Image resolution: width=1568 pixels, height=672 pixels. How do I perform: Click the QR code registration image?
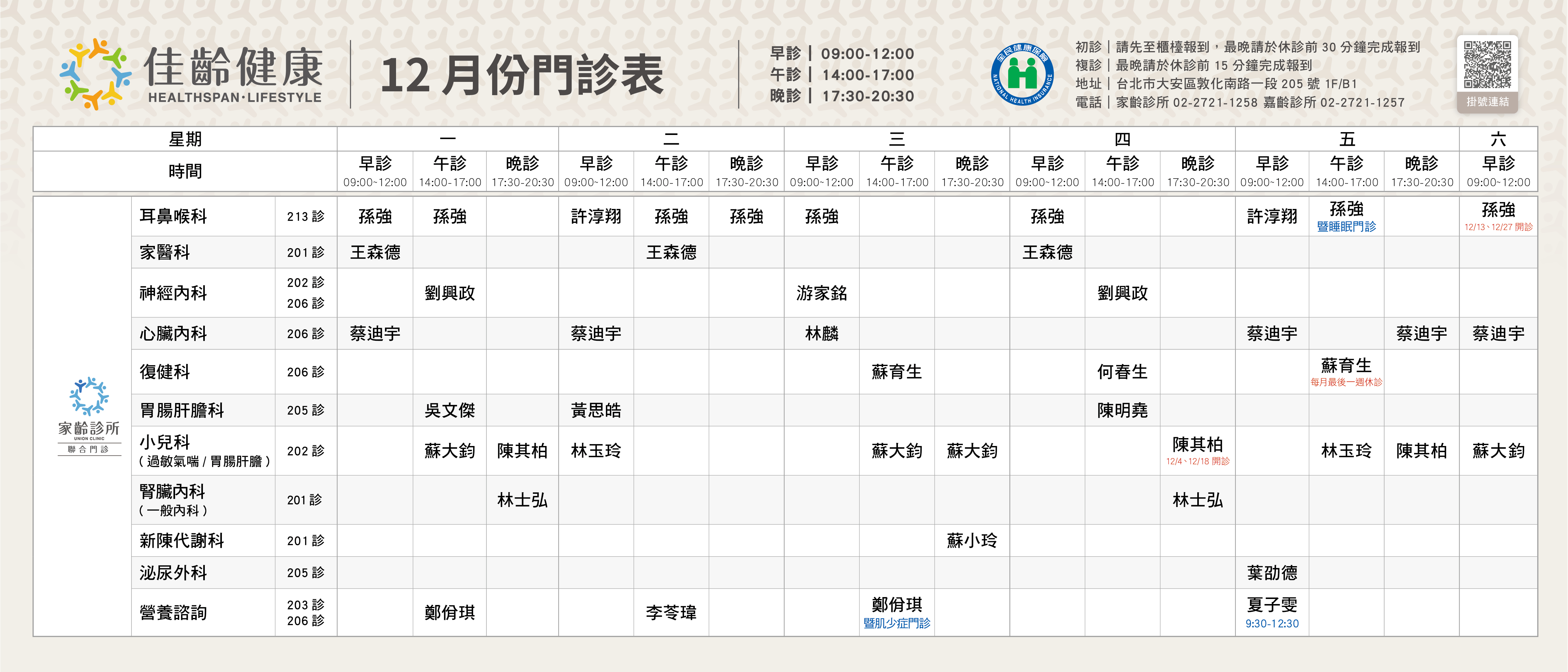1487,64
